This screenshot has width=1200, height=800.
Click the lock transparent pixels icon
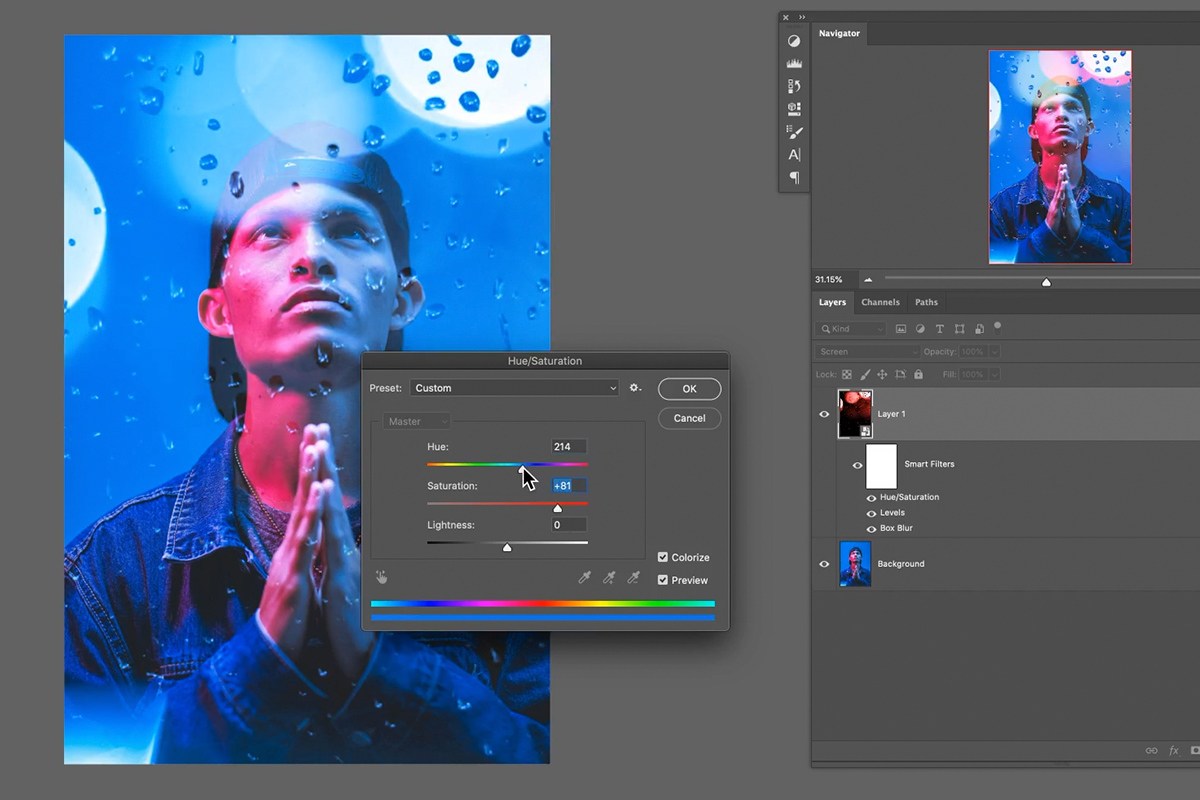847,375
